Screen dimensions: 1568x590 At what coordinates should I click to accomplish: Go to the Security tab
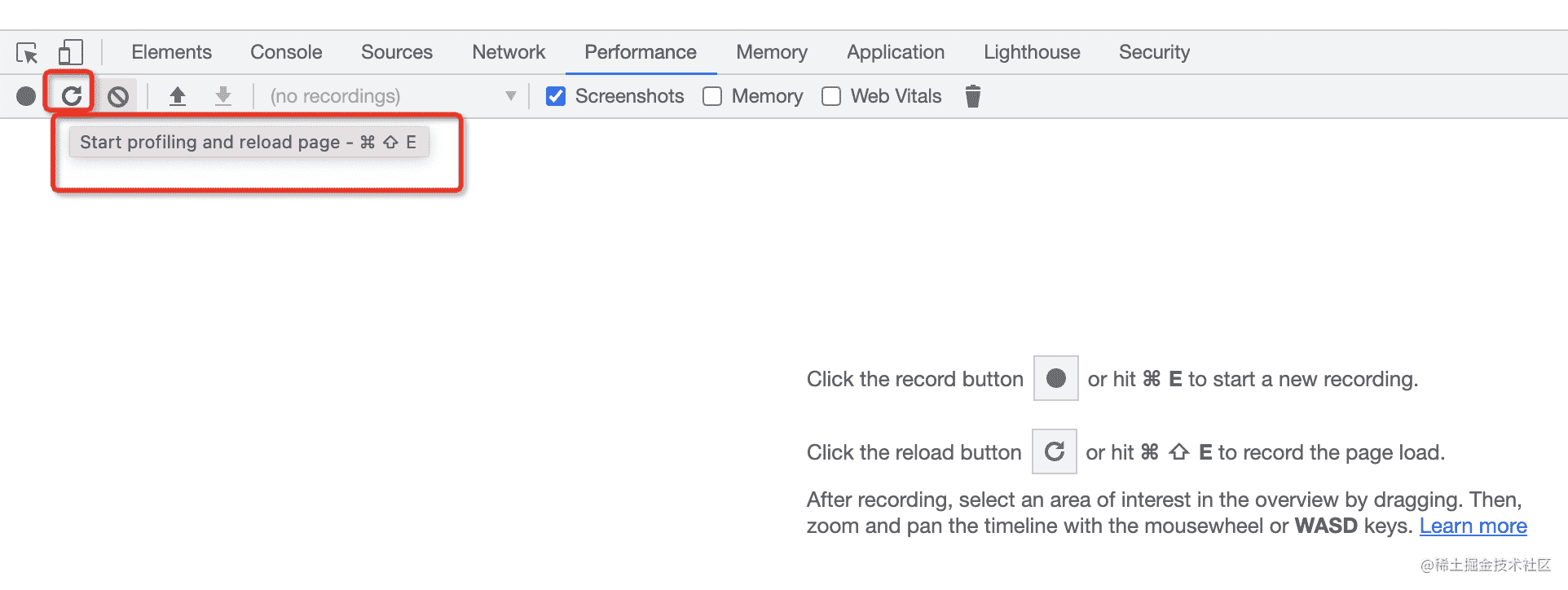[1154, 53]
